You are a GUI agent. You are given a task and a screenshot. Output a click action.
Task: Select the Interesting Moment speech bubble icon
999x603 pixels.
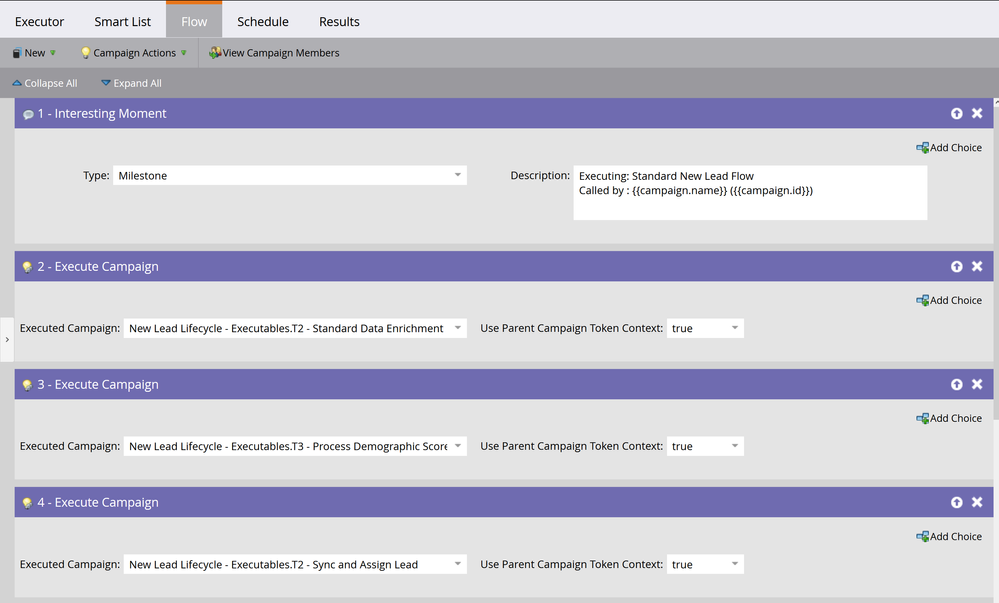[x=28, y=113]
